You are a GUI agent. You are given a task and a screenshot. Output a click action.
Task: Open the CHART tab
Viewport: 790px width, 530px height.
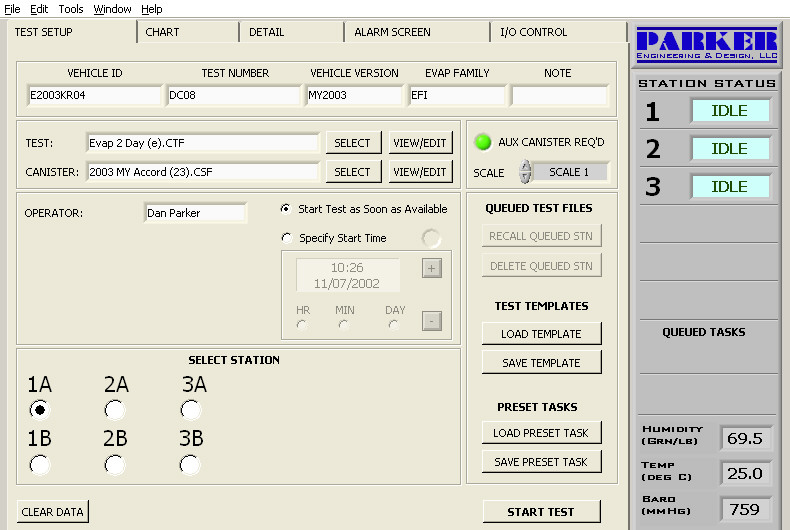coord(162,32)
